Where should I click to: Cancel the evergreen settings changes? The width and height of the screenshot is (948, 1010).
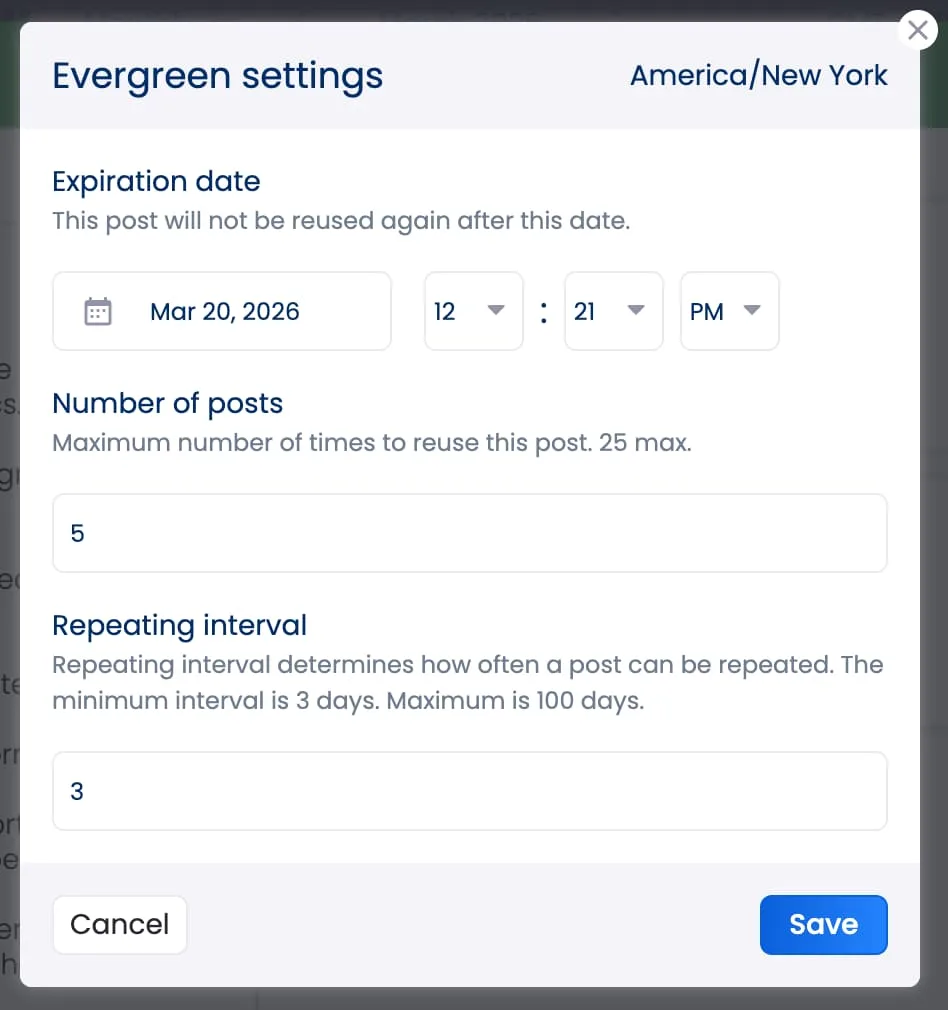119,925
